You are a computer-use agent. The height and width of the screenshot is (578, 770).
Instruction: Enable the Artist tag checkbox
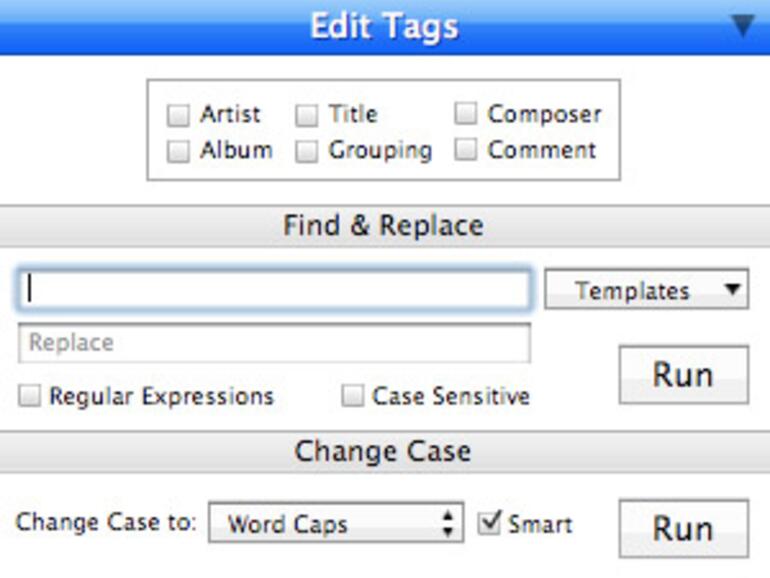click(178, 116)
